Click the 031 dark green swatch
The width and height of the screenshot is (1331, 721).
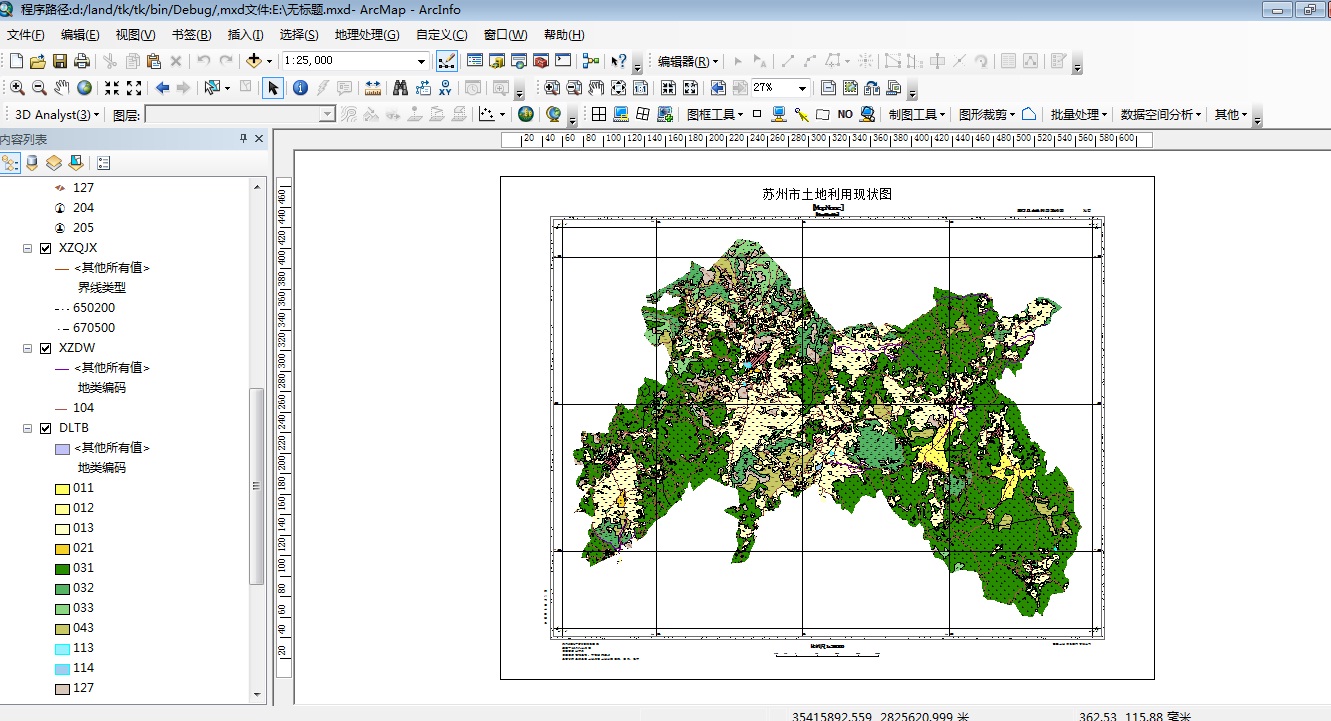pyautogui.click(x=62, y=568)
